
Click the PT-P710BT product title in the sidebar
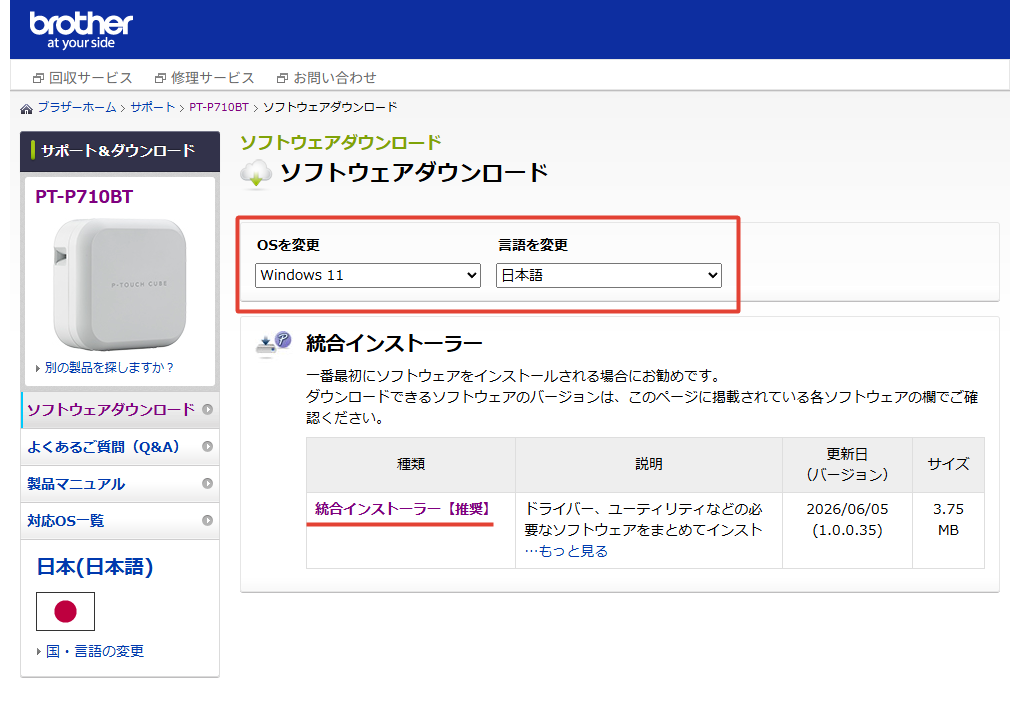click(x=84, y=197)
